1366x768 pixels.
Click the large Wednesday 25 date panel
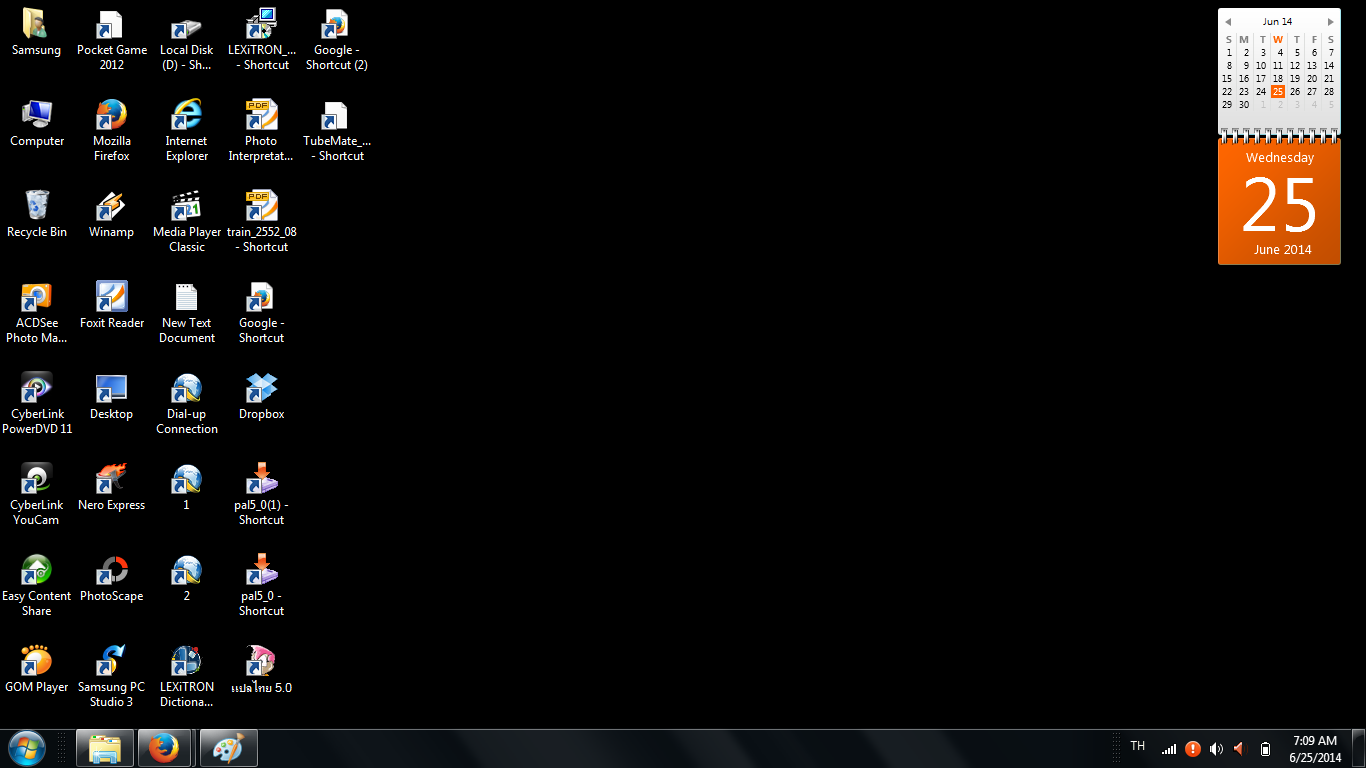(x=1280, y=202)
